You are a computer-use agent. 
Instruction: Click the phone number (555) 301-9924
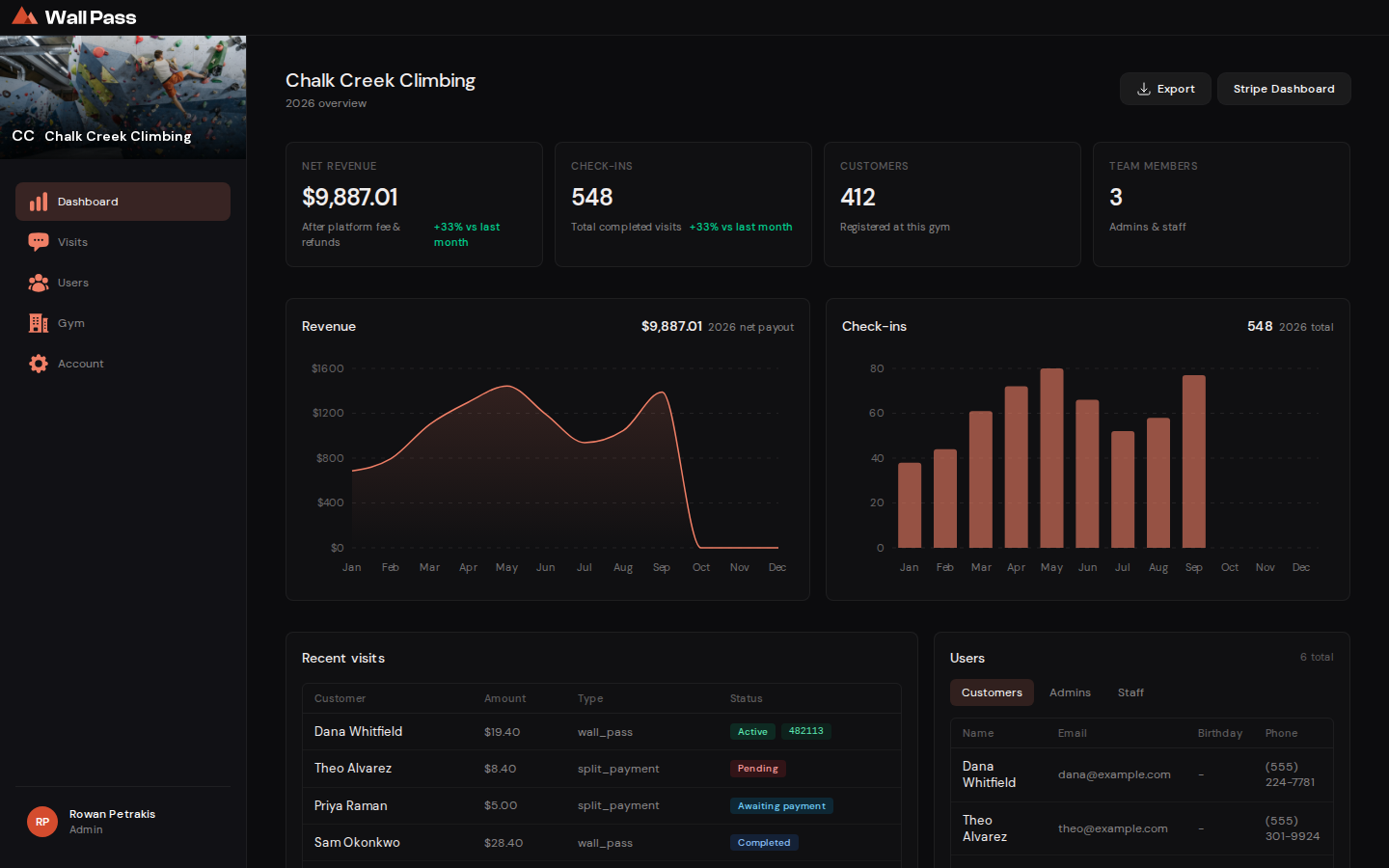pos(1293,828)
